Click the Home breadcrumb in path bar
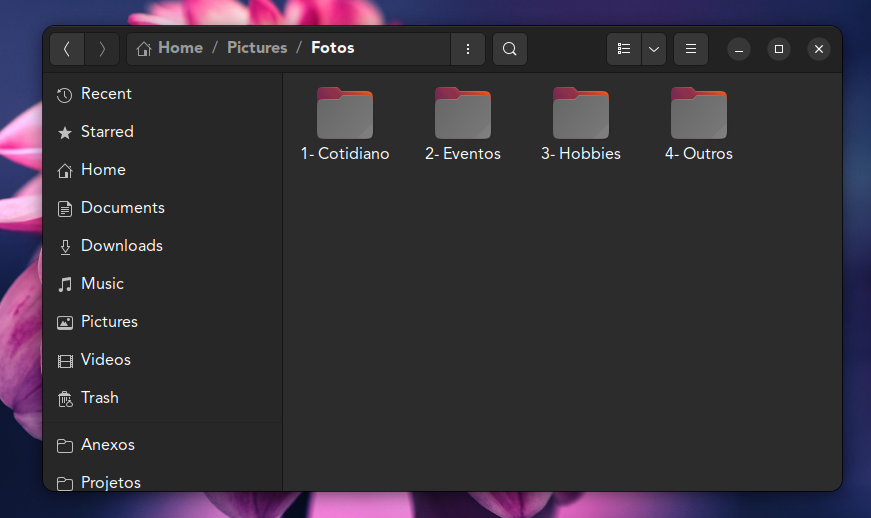Viewport: 871px width, 518px height. [x=169, y=48]
